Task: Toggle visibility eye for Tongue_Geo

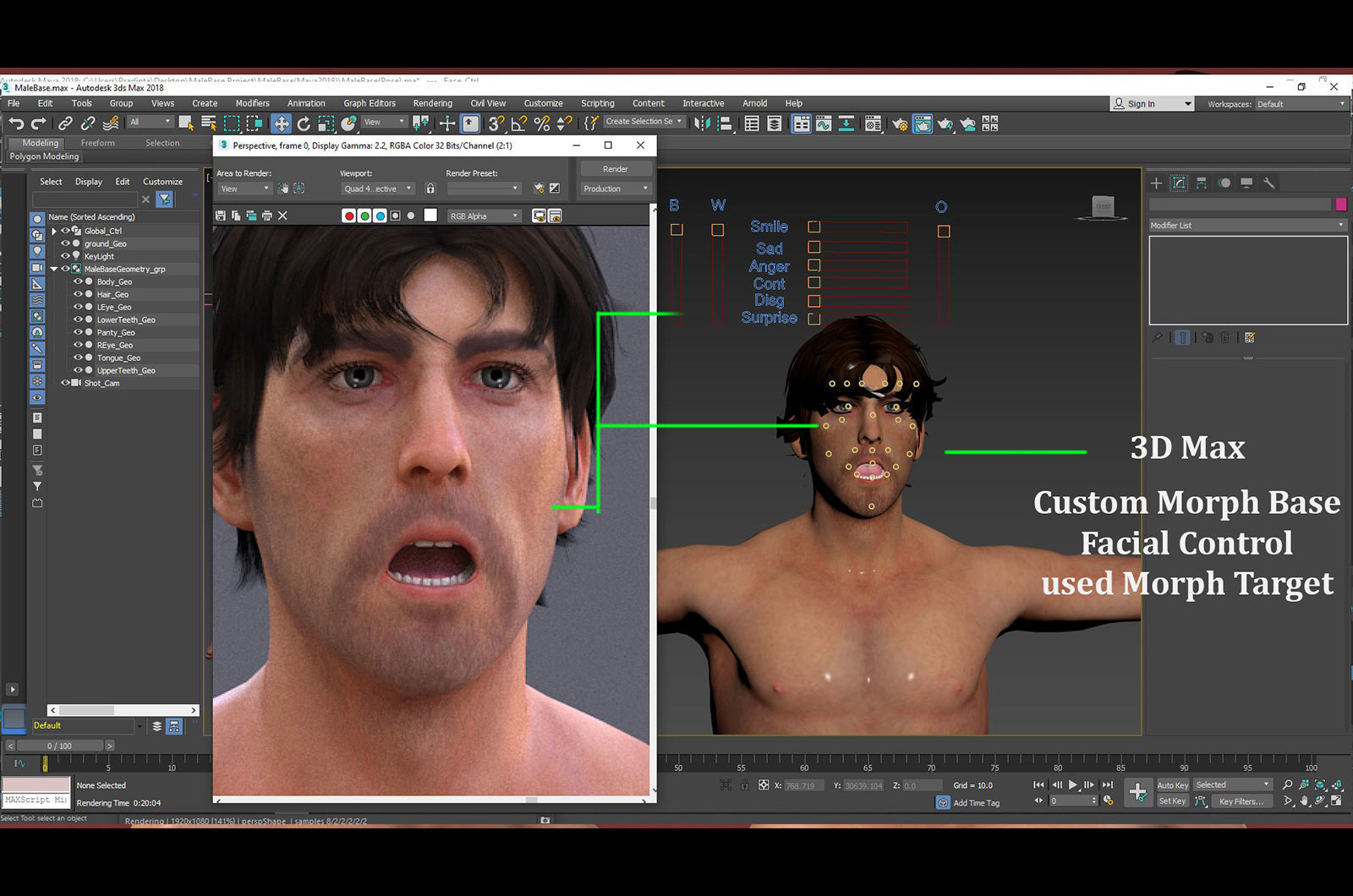Action: [x=78, y=358]
